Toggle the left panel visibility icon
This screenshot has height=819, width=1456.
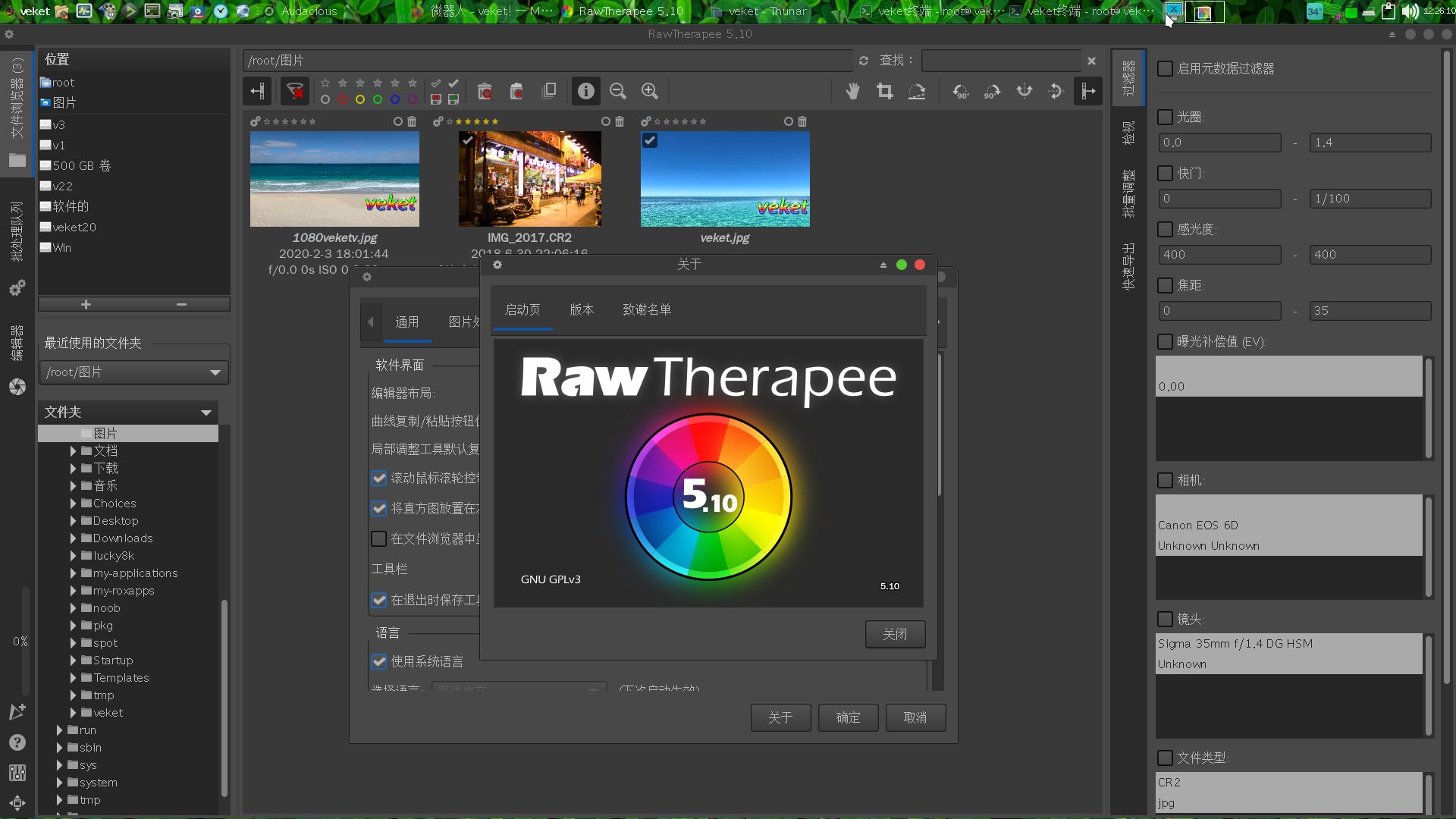click(x=257, y=92)
